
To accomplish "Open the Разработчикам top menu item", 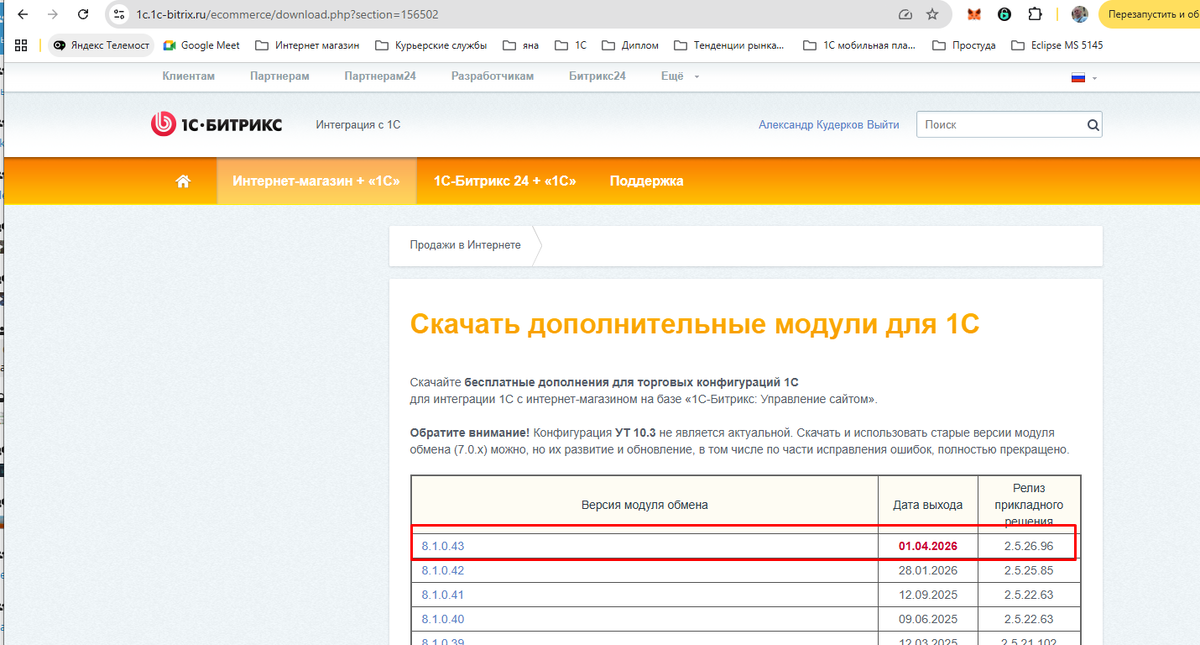I will [492, 76].
